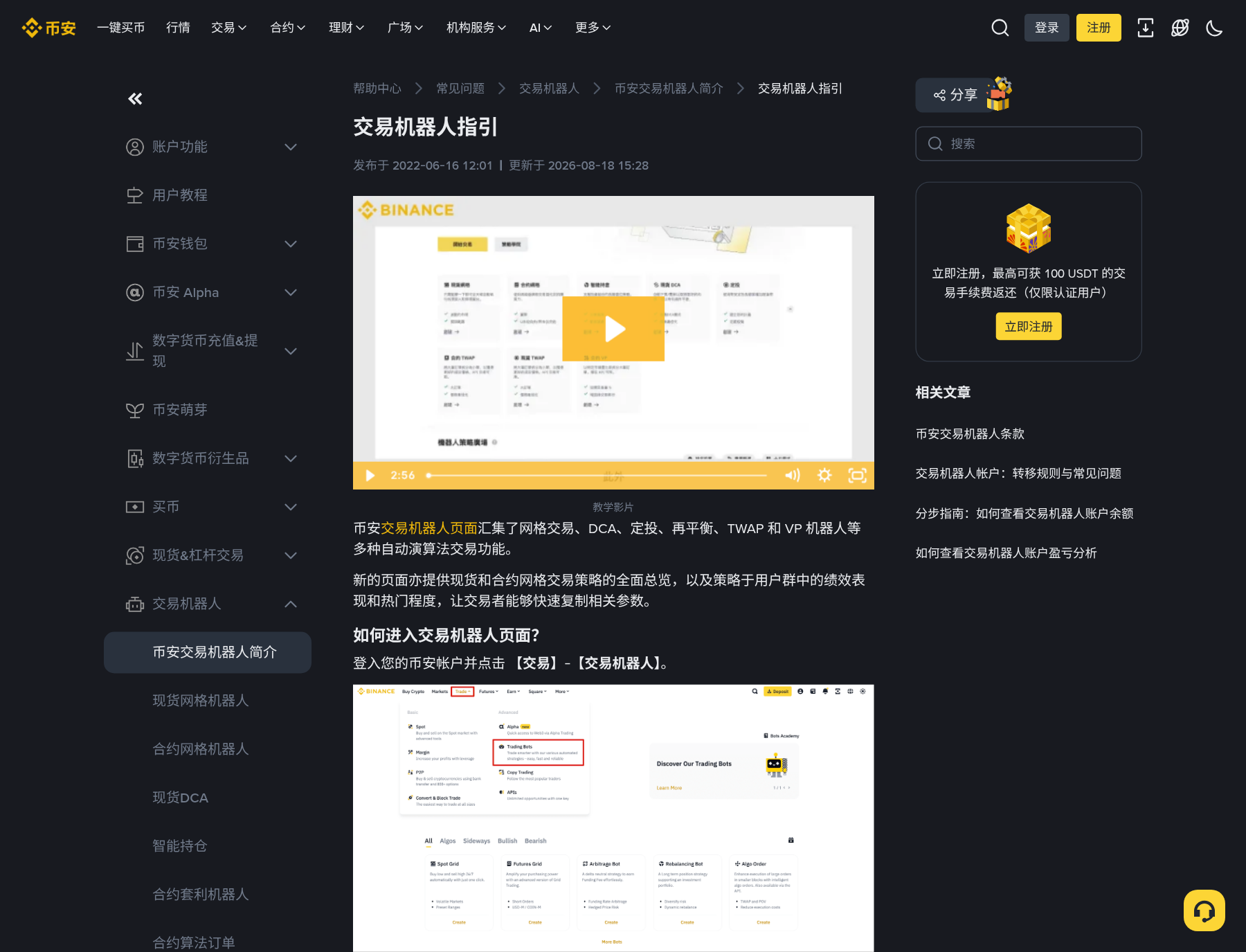Click the gift box icon beside share
The width and height of the screenshot is (1246, 952).
pos(999,93)
